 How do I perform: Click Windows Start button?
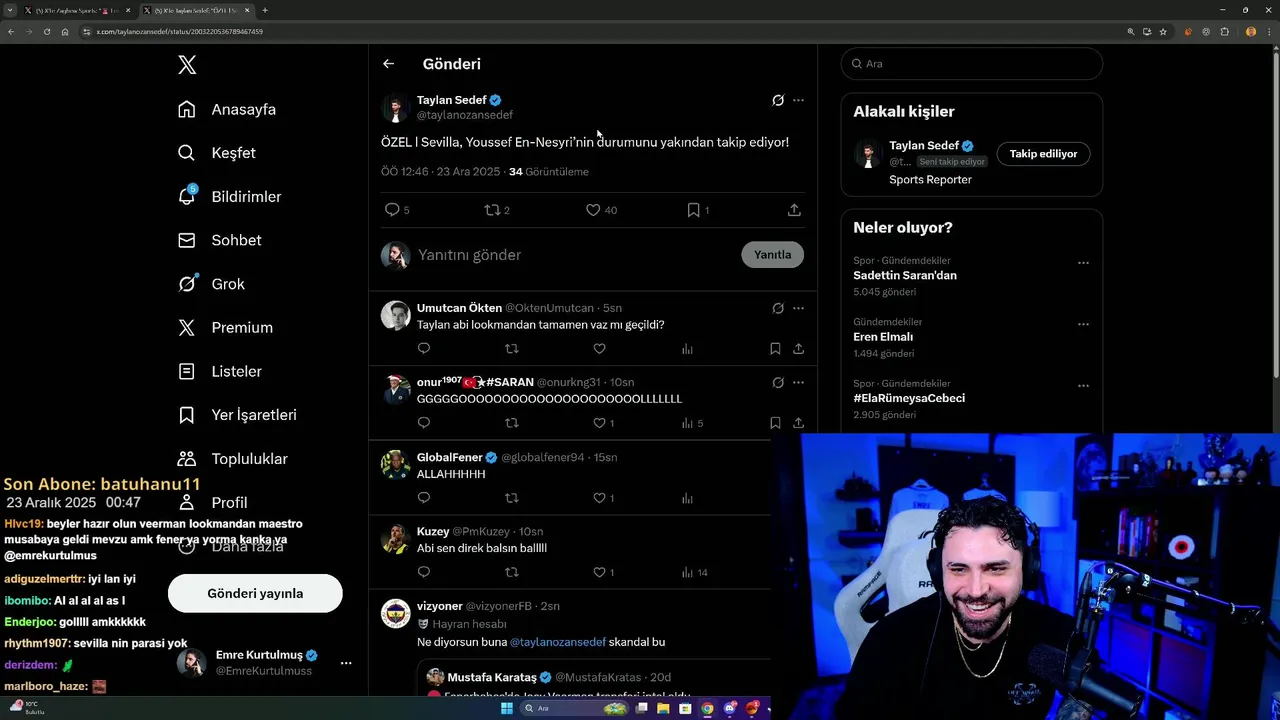point(507,708)
